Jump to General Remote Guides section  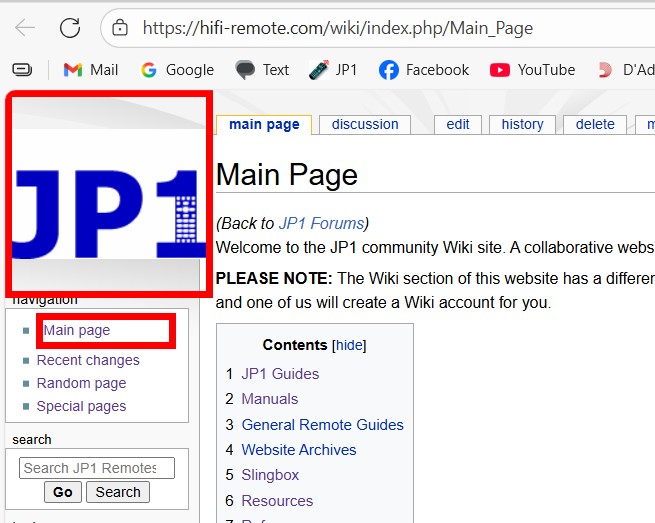tap(322, 425)
